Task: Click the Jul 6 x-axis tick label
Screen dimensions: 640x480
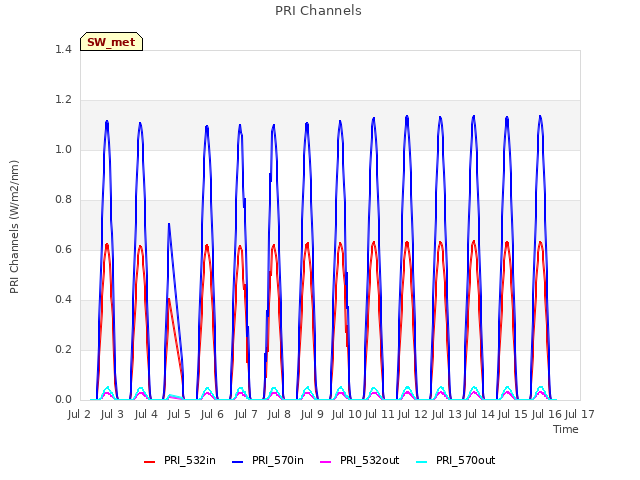Action: click(212, 414)
